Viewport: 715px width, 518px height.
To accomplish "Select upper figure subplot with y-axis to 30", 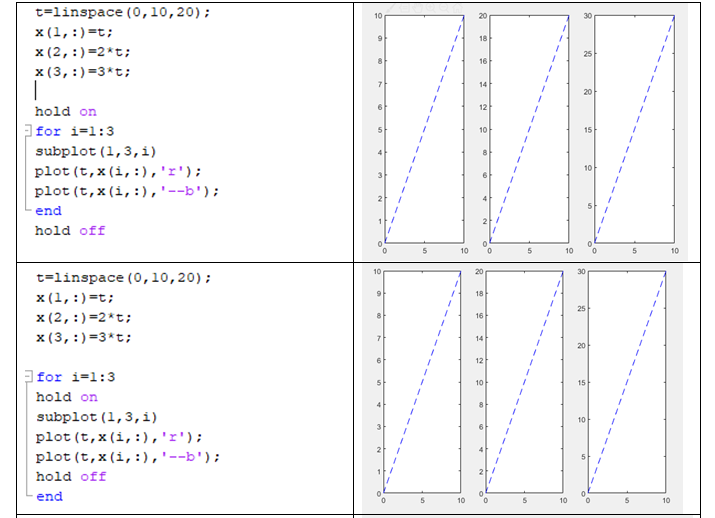I will tap(634, 128).
